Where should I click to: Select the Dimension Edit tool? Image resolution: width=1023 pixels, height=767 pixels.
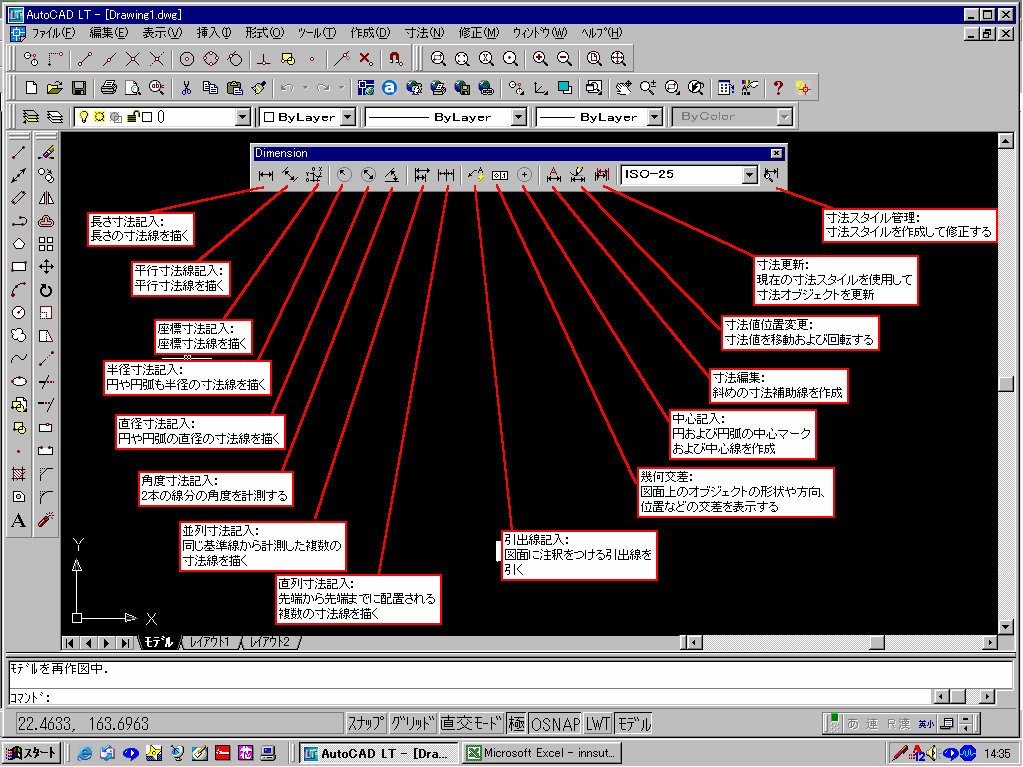click(x=554, y=175)
